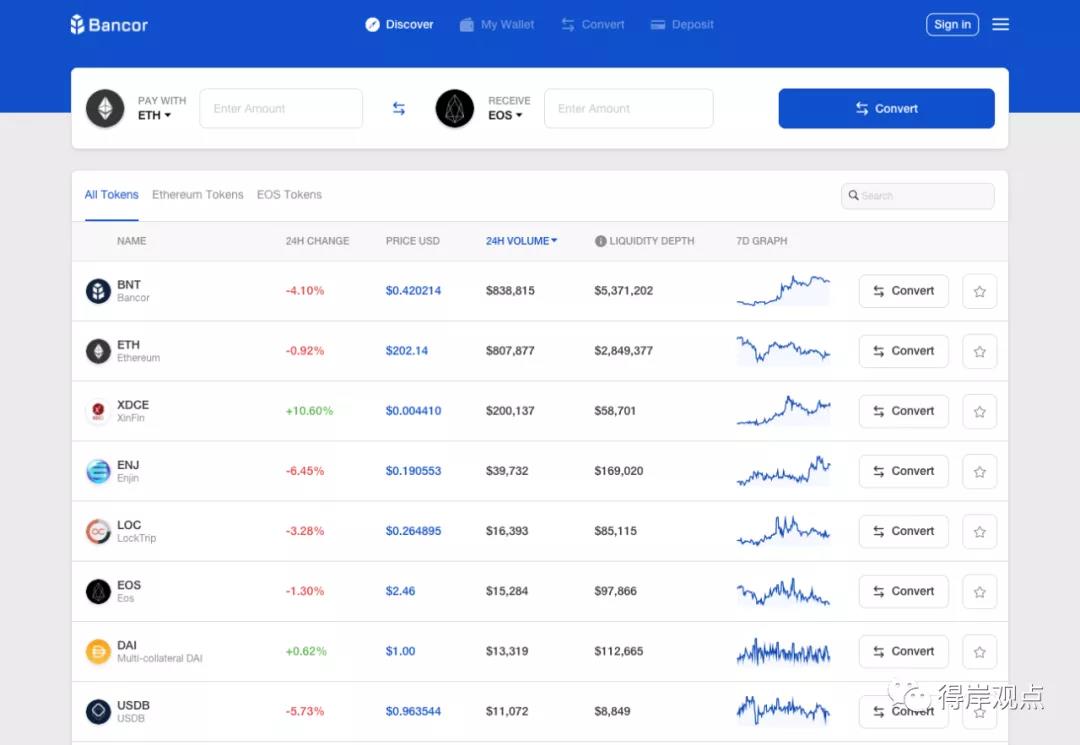Favorite EOS with the star
This screenshot has width=1080, height=745.
coord(979,591)
